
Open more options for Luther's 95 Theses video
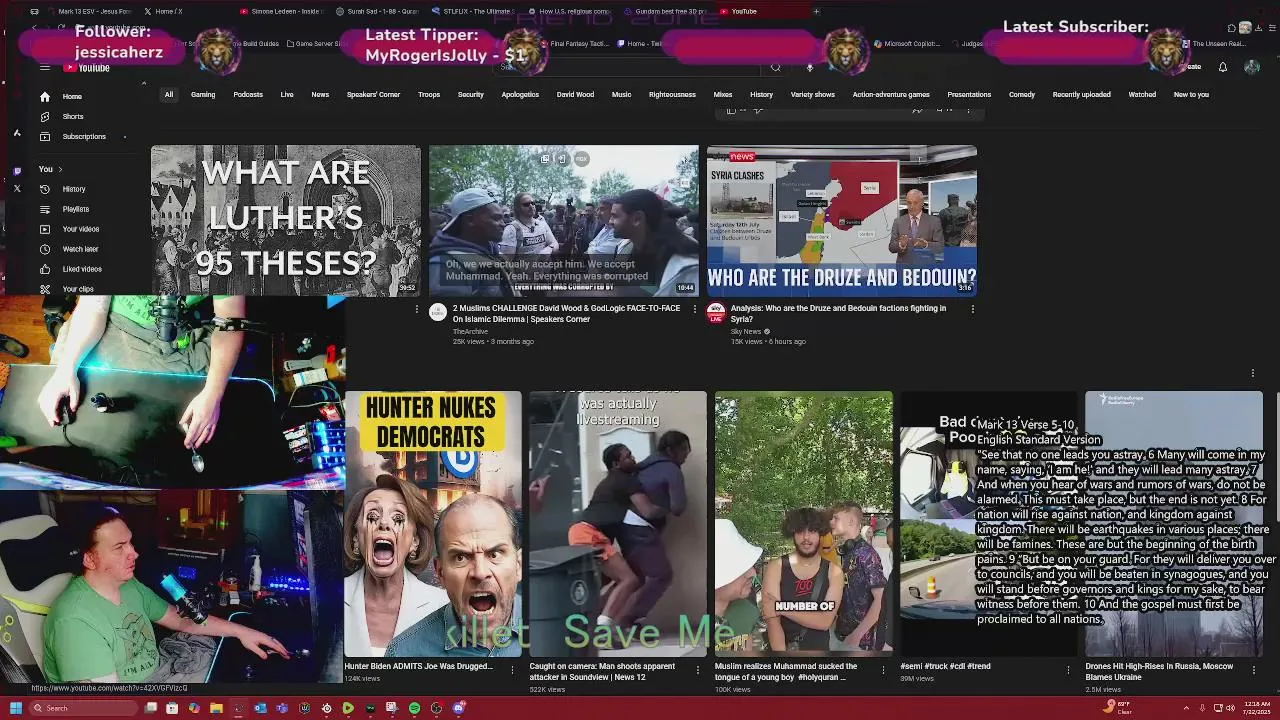tap(417, 309)
